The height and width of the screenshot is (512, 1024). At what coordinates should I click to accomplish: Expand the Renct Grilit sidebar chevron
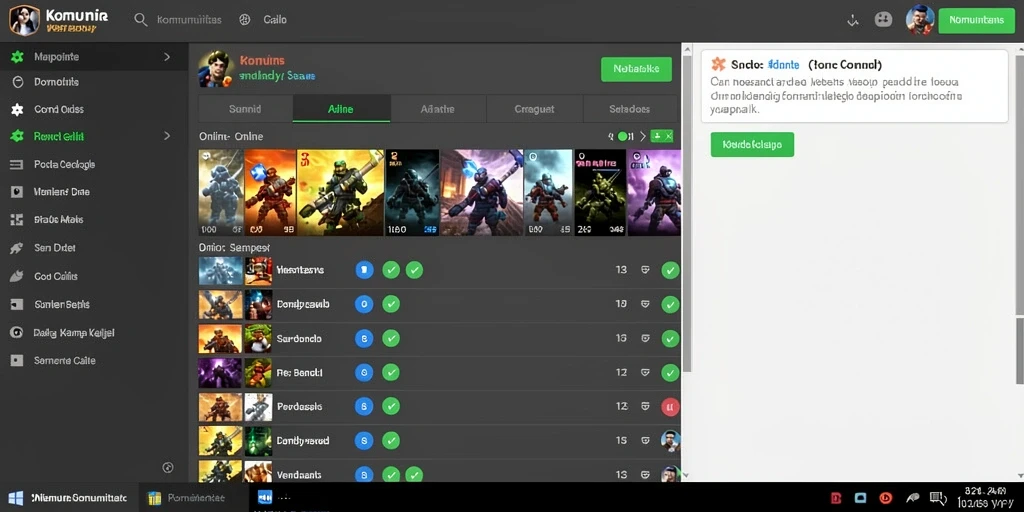click(167, 136)
